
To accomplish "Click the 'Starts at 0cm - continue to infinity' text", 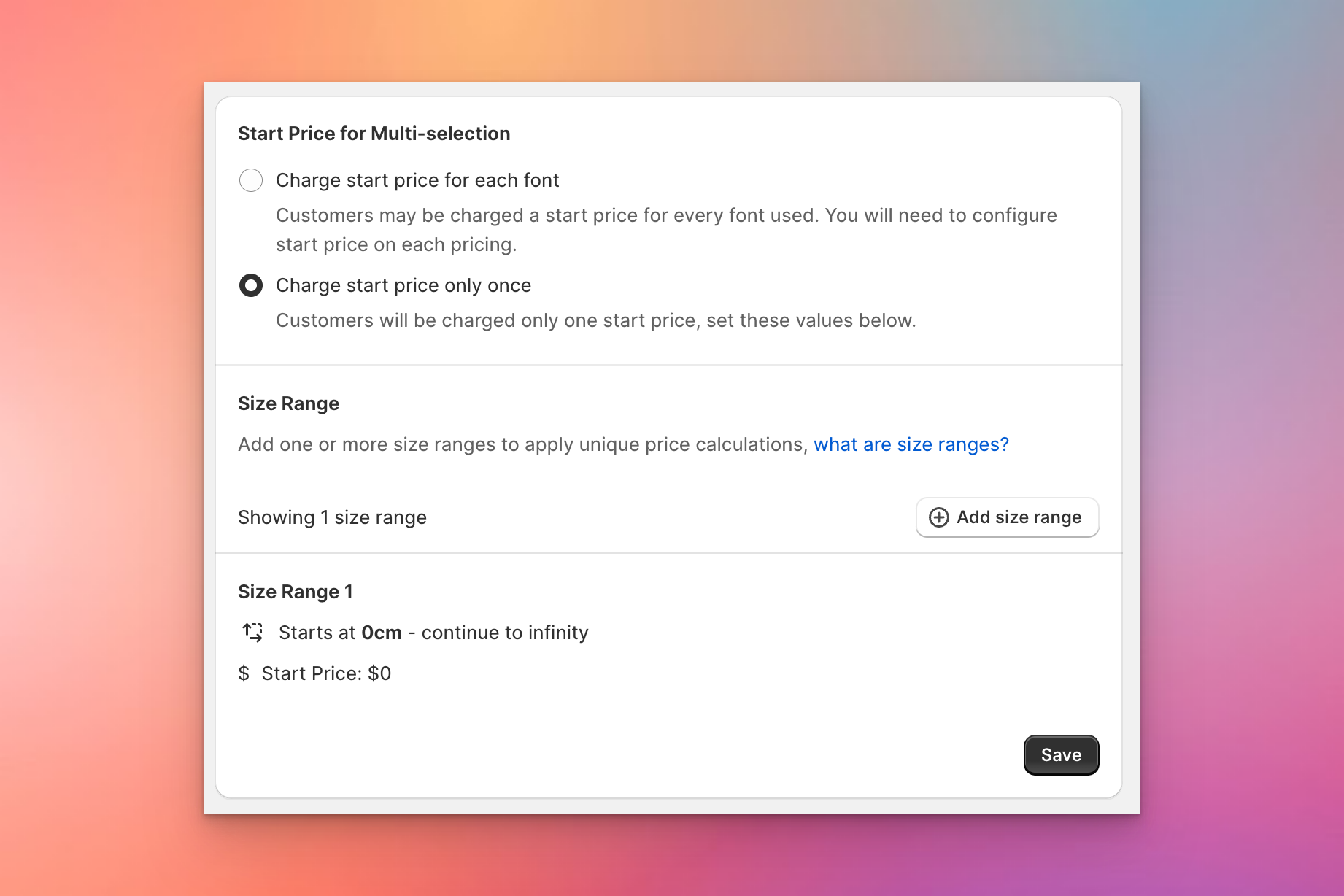I will 433,633.
